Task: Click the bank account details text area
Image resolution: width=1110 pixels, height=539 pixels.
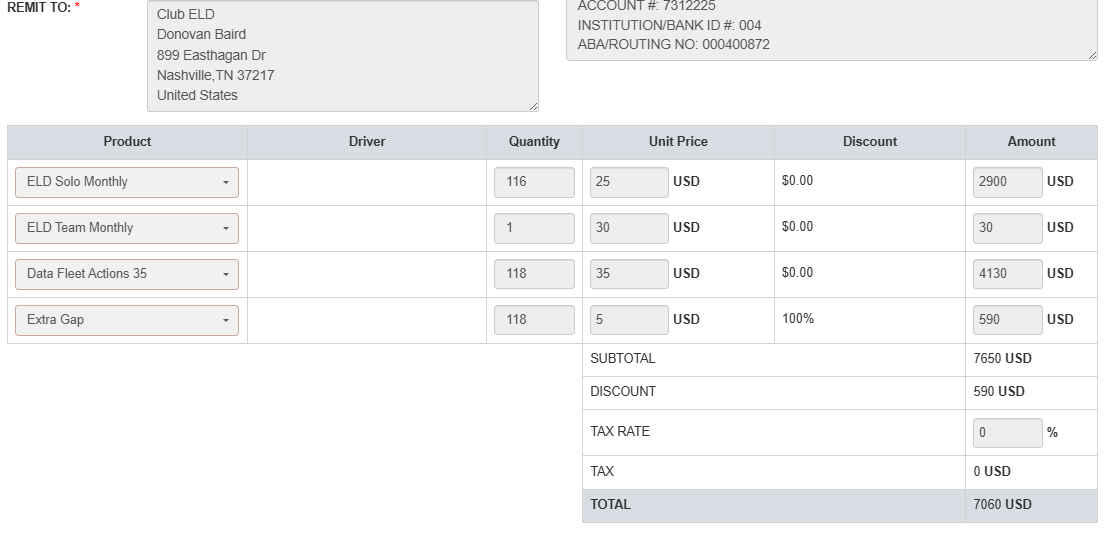Action: click(x=831, y=30)
